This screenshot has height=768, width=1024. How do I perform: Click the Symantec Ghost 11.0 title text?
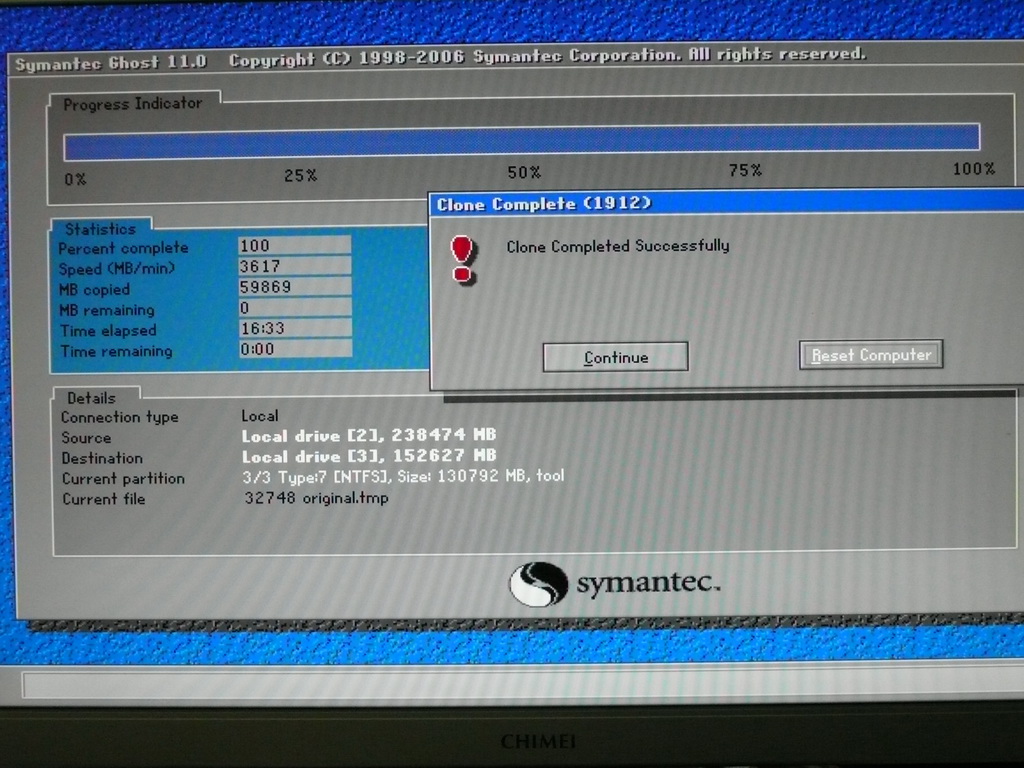click(111, 63)
